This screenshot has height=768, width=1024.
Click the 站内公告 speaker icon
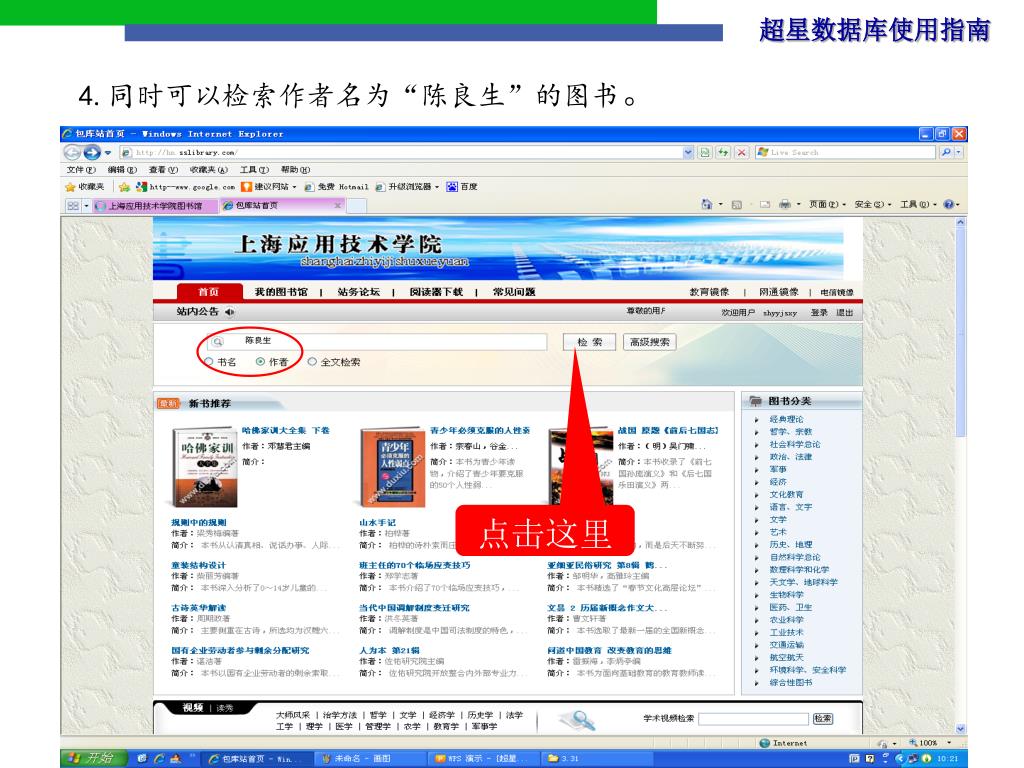pos(229,312)
